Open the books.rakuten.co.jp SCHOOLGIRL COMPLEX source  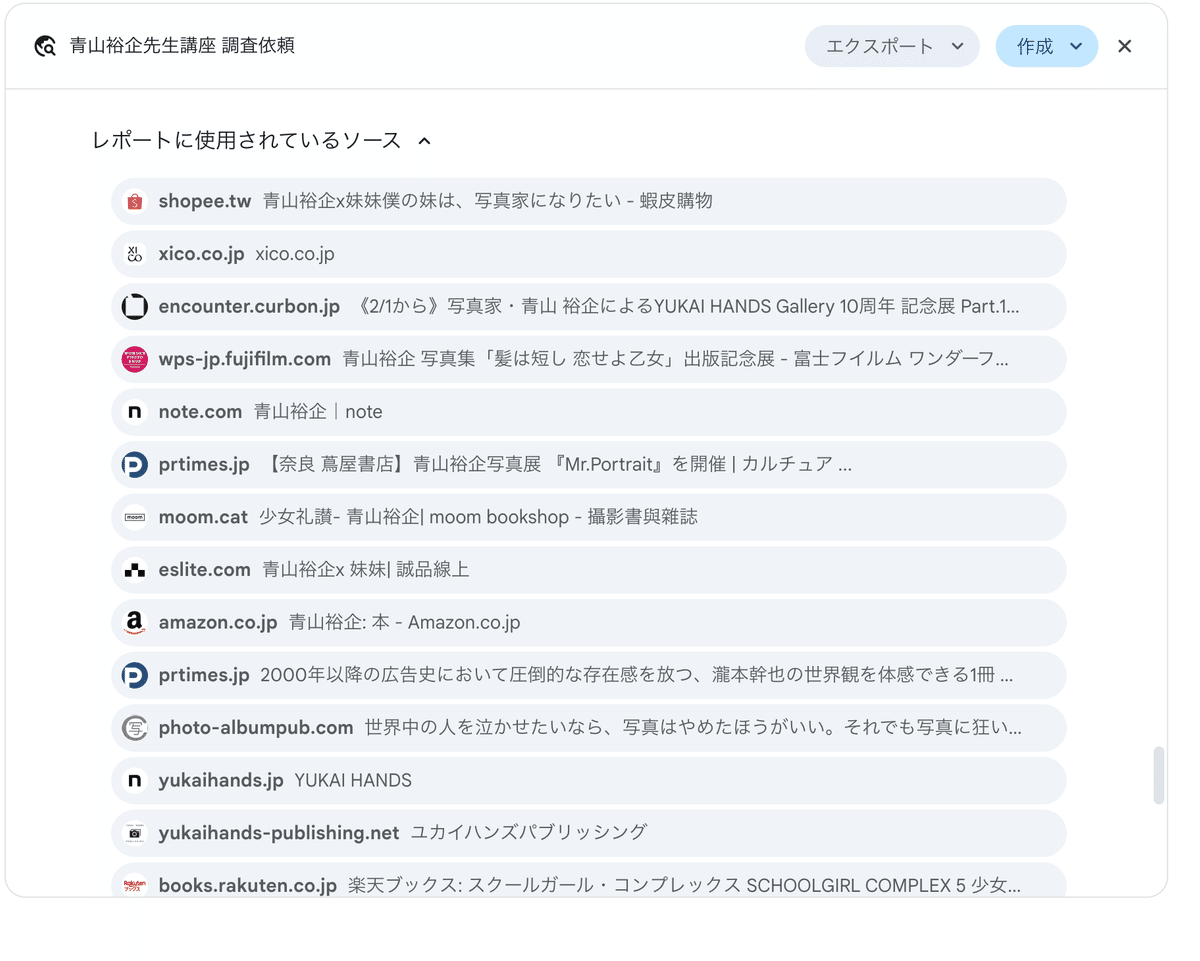tap(588, 880)
